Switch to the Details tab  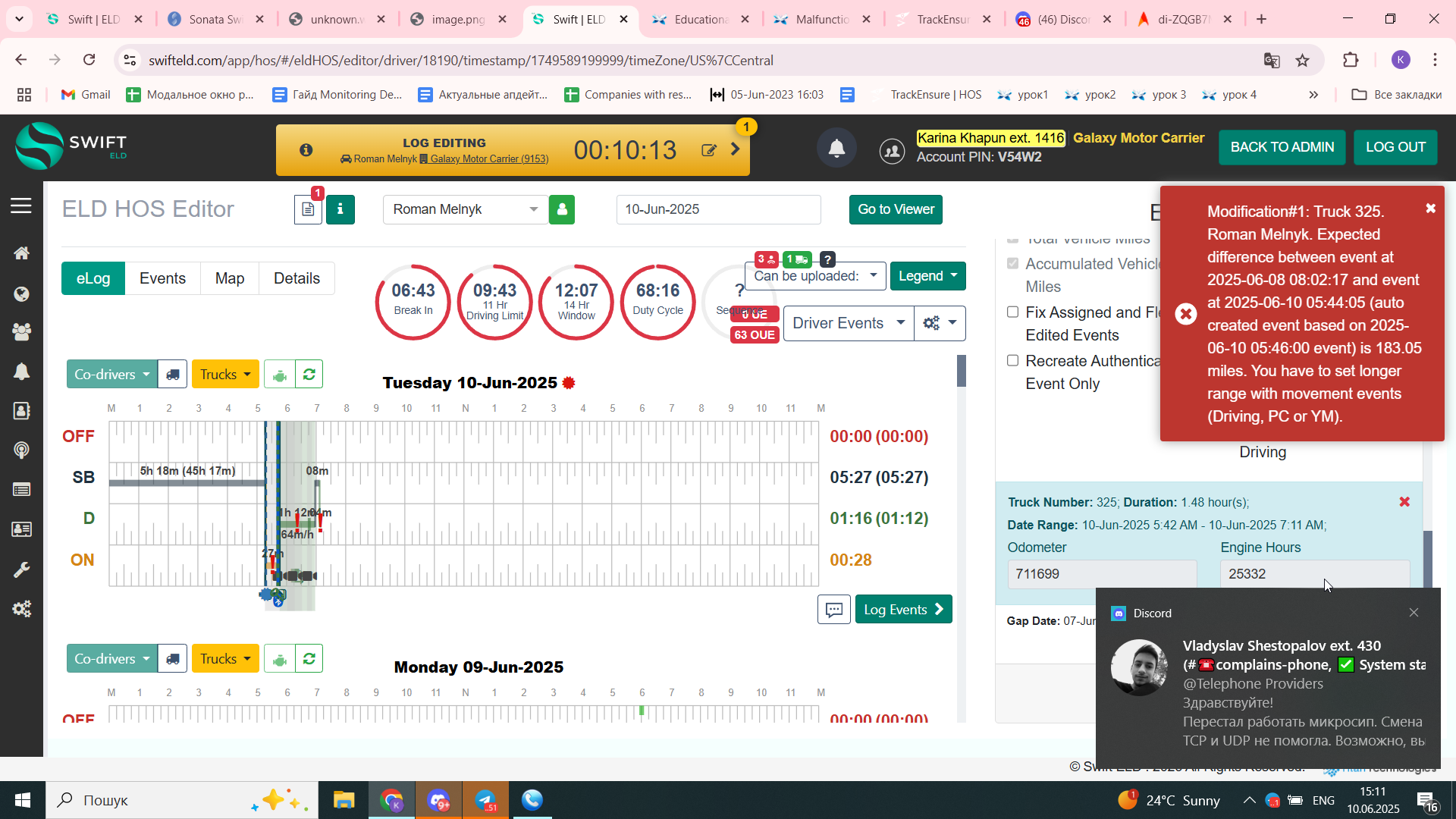pyautogui.click(x=297, y=278)
